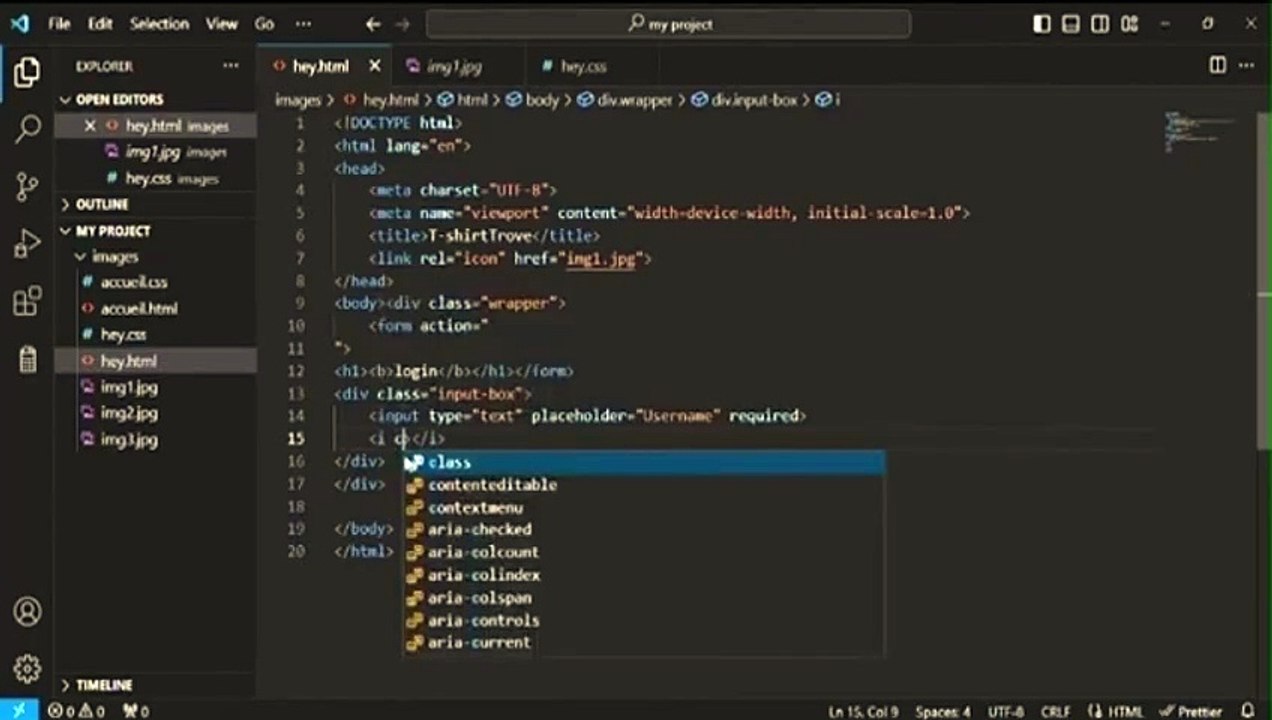Open Explorer views and more actions ellipsis
The image size is (1272, 720).
231,66
